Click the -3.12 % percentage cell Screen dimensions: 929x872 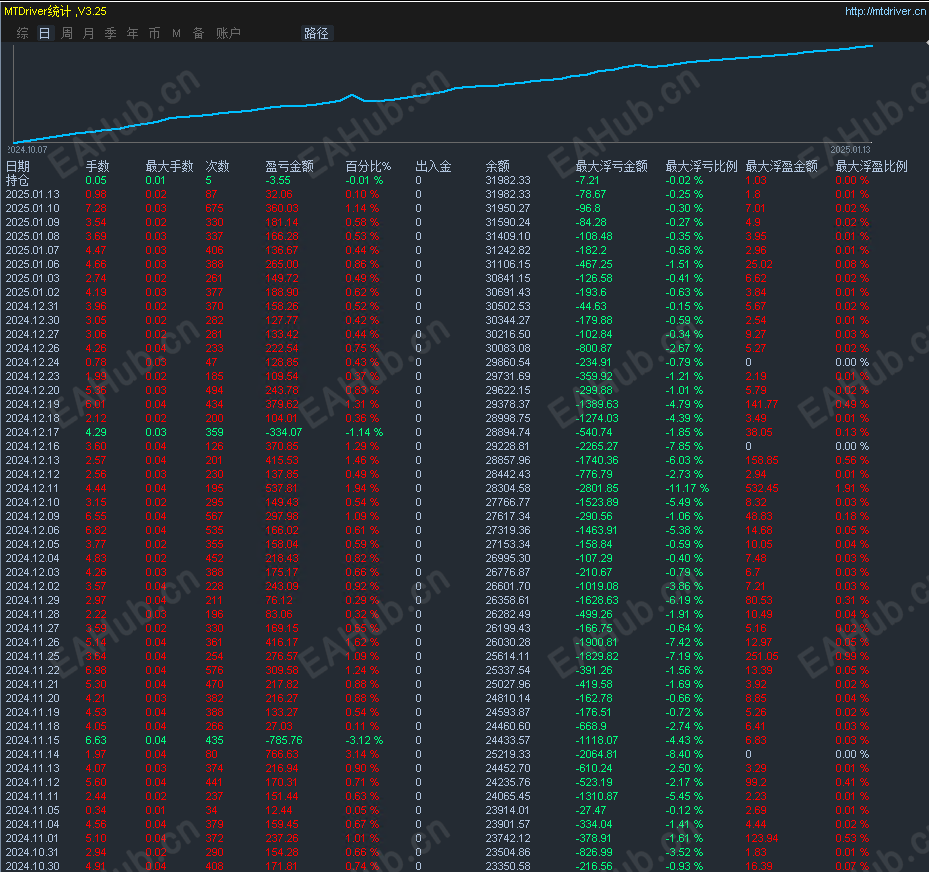coord(364,740)
